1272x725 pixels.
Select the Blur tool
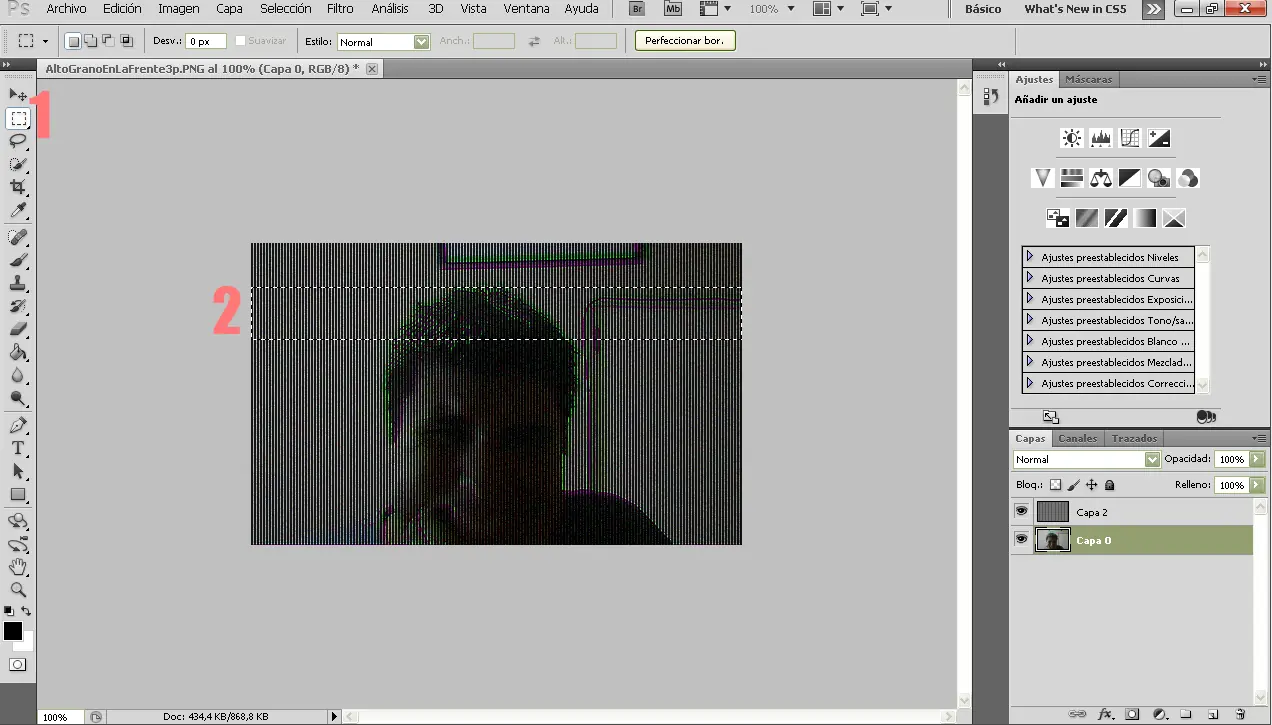coord(18,376)
